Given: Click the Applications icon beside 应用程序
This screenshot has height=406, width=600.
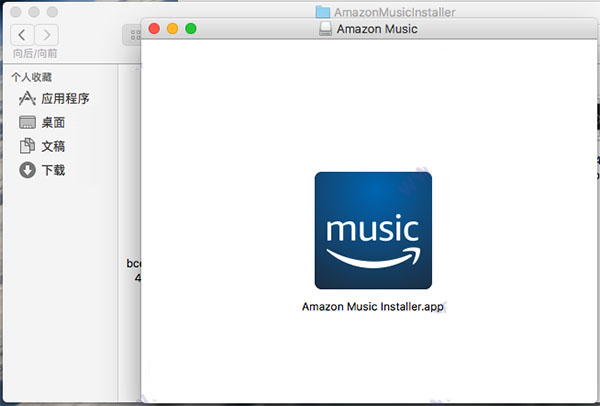Looking at the screenshot, I should click(27, 99).
